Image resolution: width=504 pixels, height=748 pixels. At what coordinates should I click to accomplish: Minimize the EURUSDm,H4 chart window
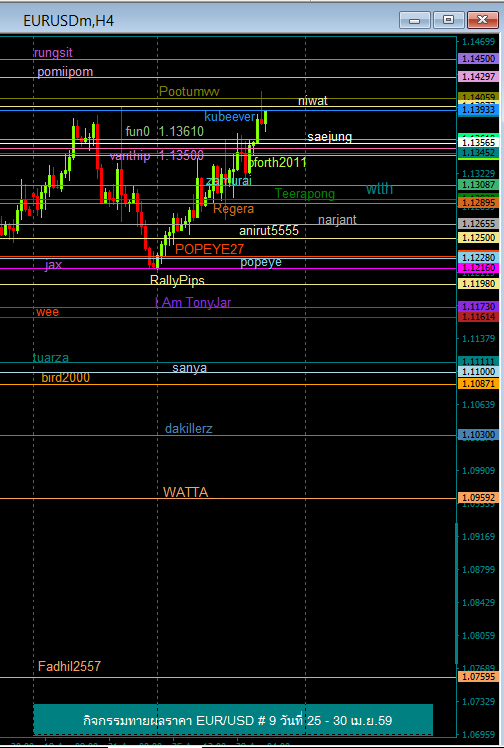point(414,21)
